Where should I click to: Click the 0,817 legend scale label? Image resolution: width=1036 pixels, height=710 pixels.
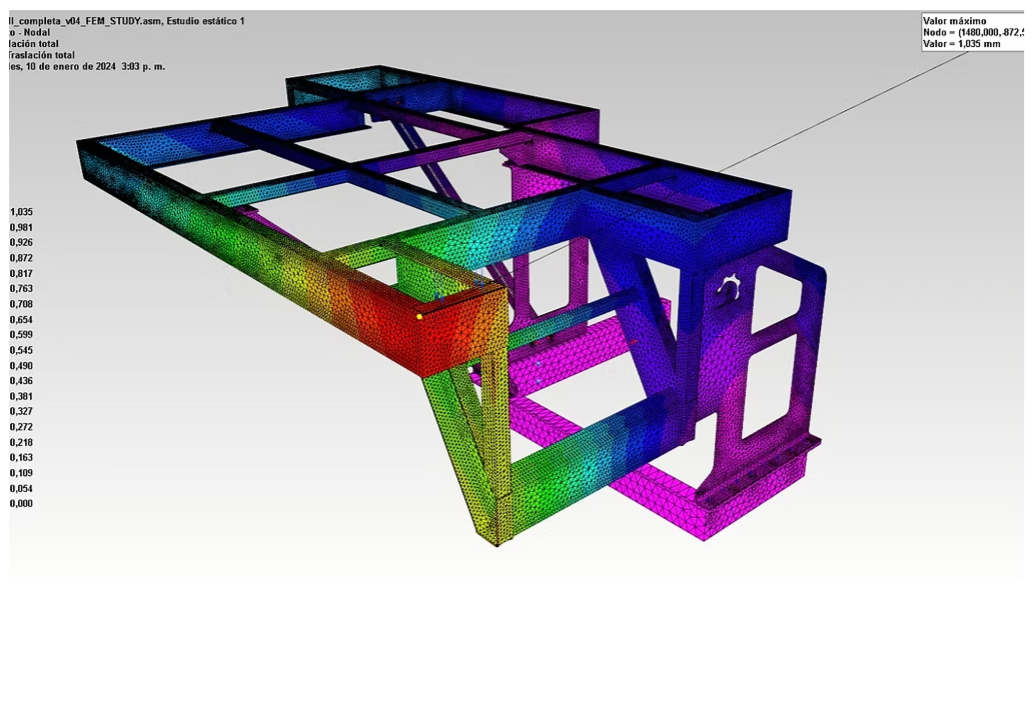tap(21, 273)
